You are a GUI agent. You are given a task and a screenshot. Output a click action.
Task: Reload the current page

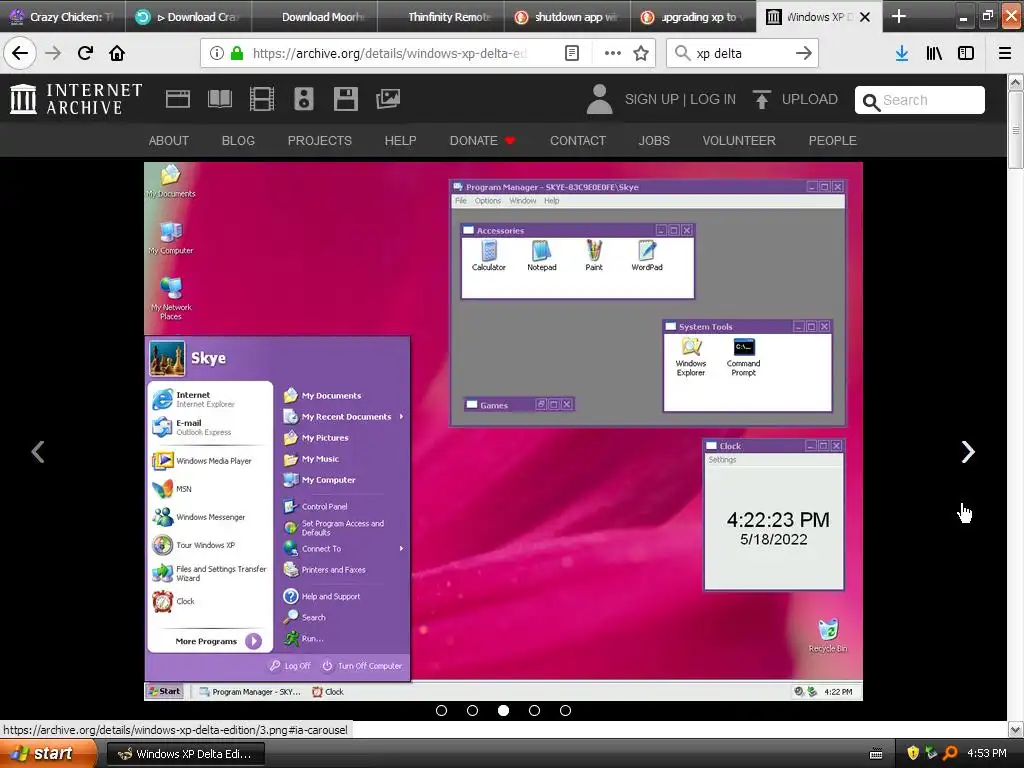tap(85, 53)
